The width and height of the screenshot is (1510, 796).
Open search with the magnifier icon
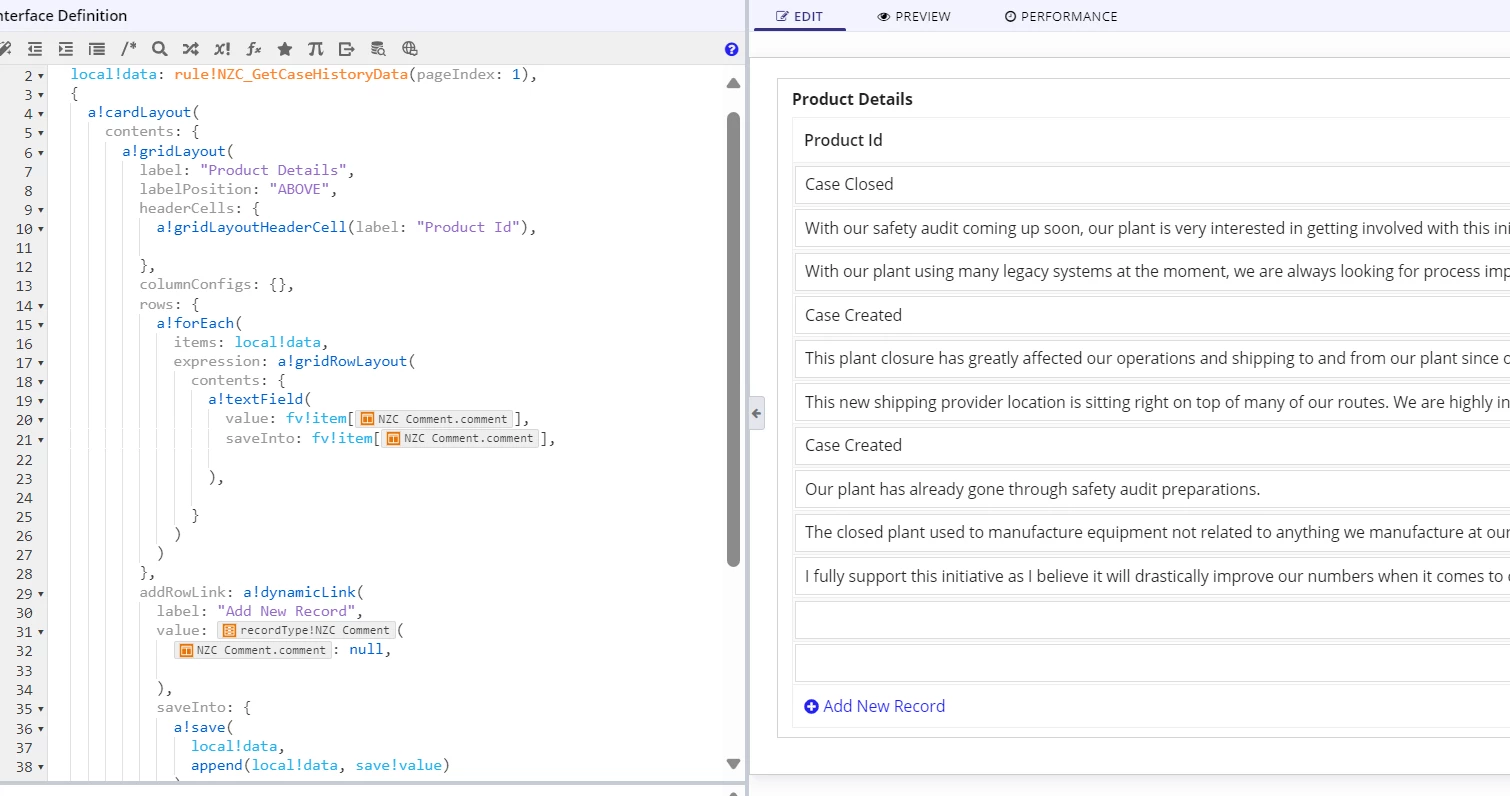(x=159, y=48)
